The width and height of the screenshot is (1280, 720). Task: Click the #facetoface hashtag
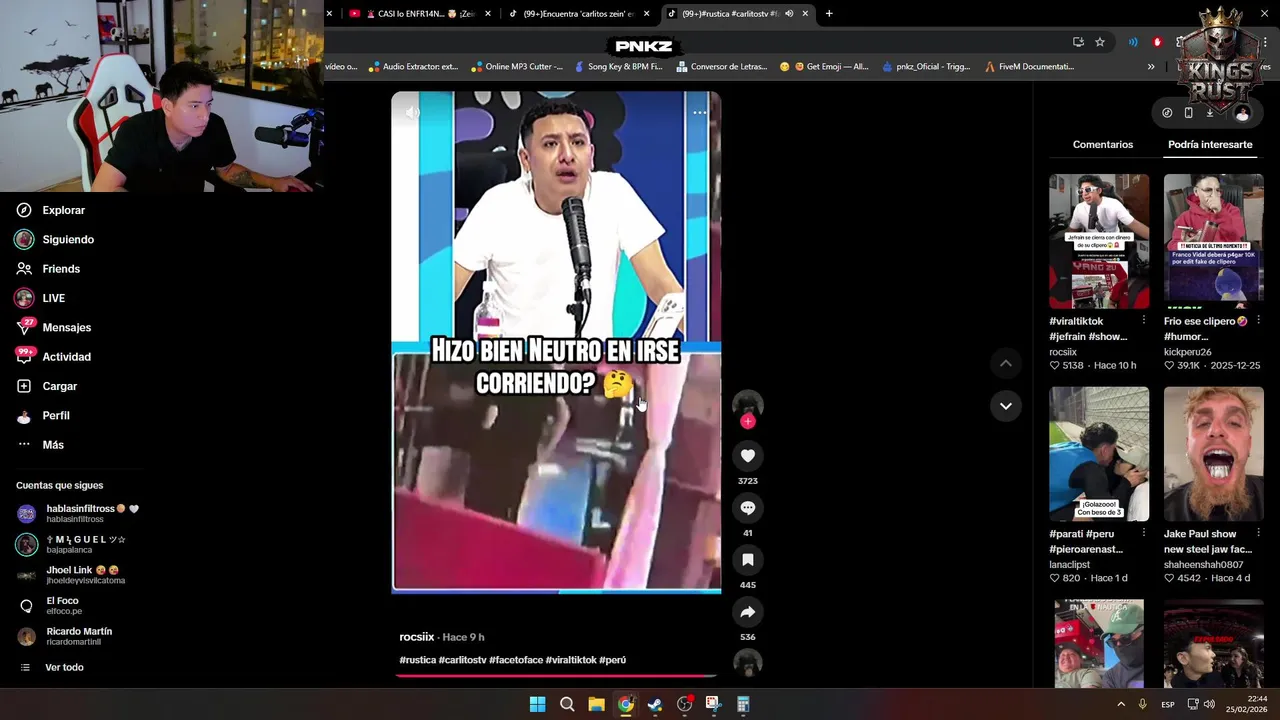516,660
